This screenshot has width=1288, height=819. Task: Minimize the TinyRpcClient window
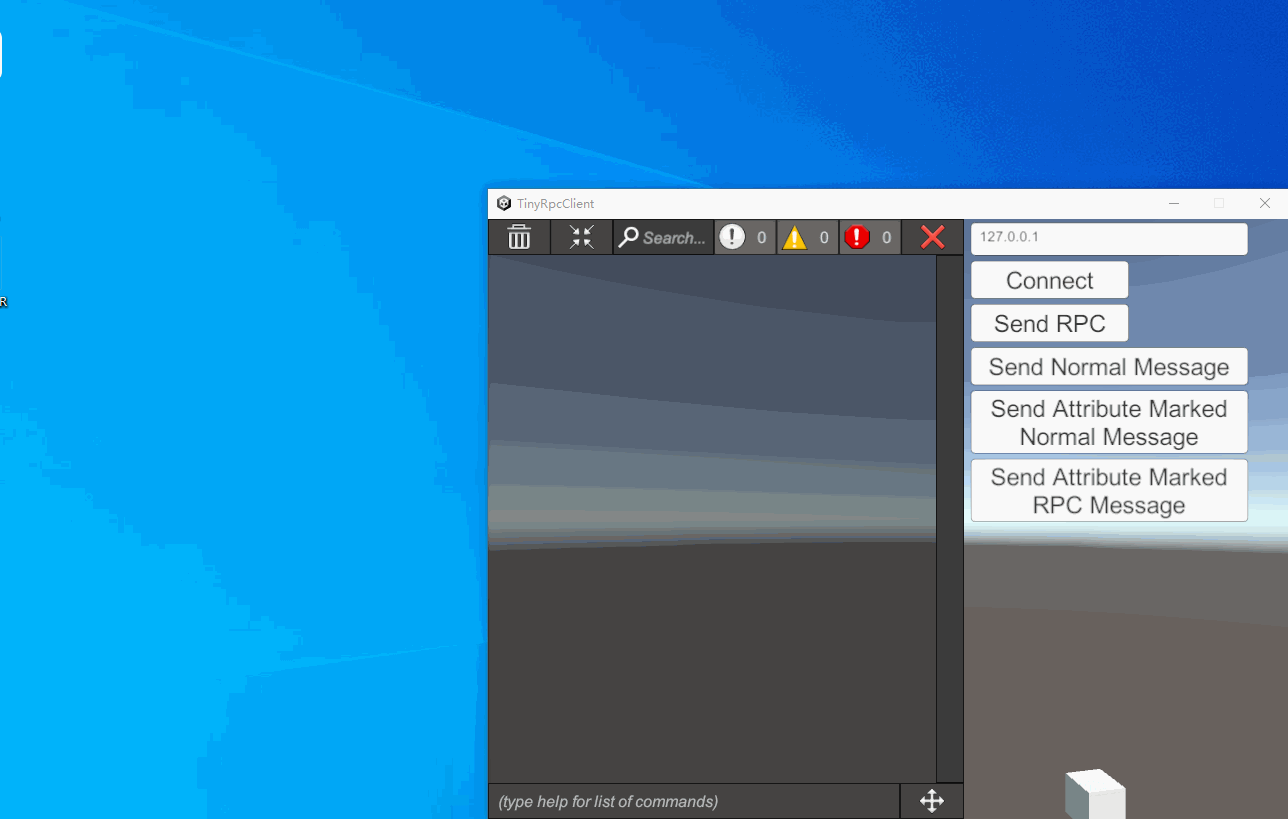(x=1174, y=203)
